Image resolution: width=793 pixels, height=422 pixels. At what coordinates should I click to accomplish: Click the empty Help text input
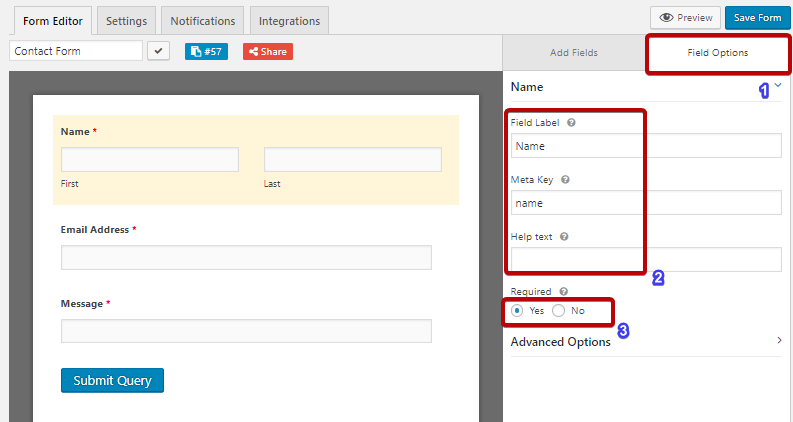coord(646,260)
